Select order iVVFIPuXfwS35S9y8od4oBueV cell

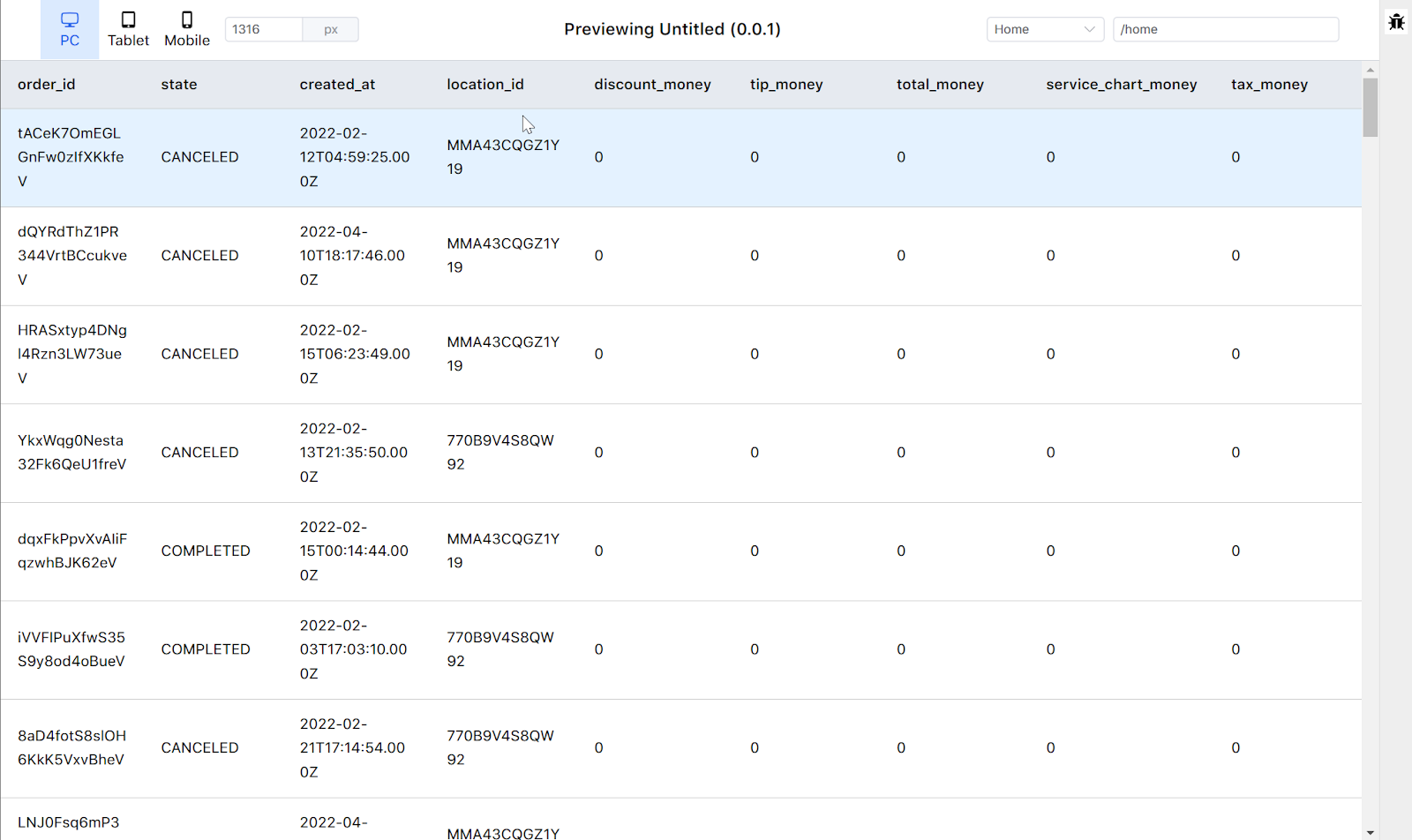pos(71,649)
